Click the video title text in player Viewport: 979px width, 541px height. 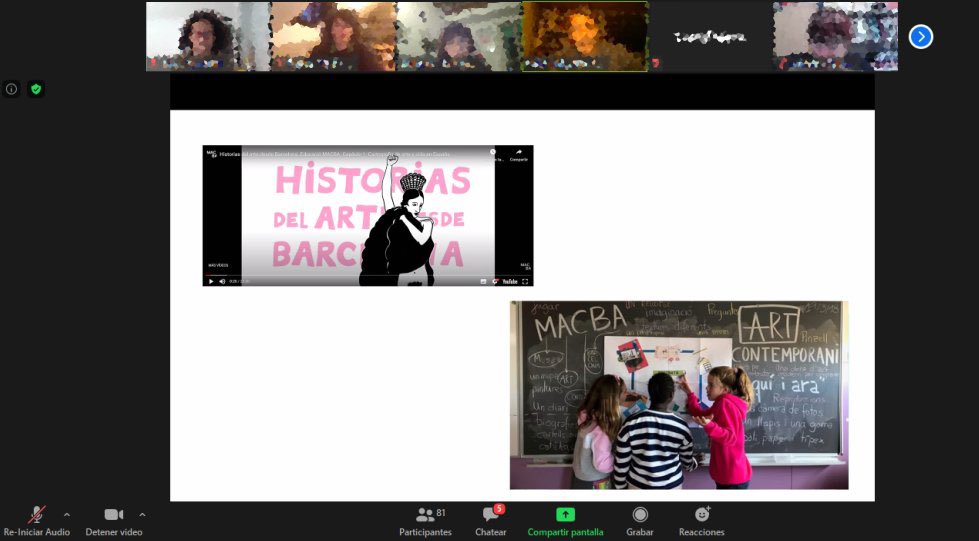coord(334,154)
